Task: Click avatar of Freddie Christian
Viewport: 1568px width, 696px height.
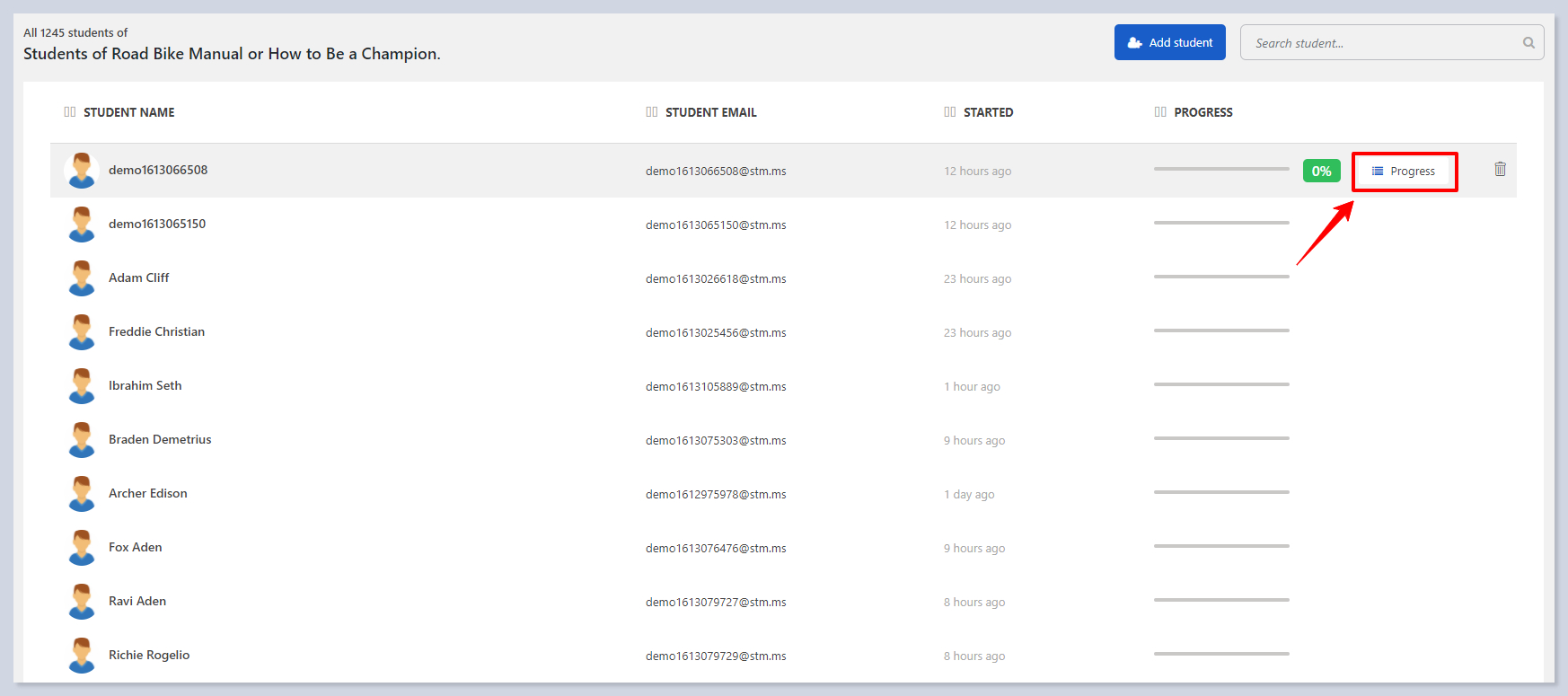Action: [x=82, y=332]
